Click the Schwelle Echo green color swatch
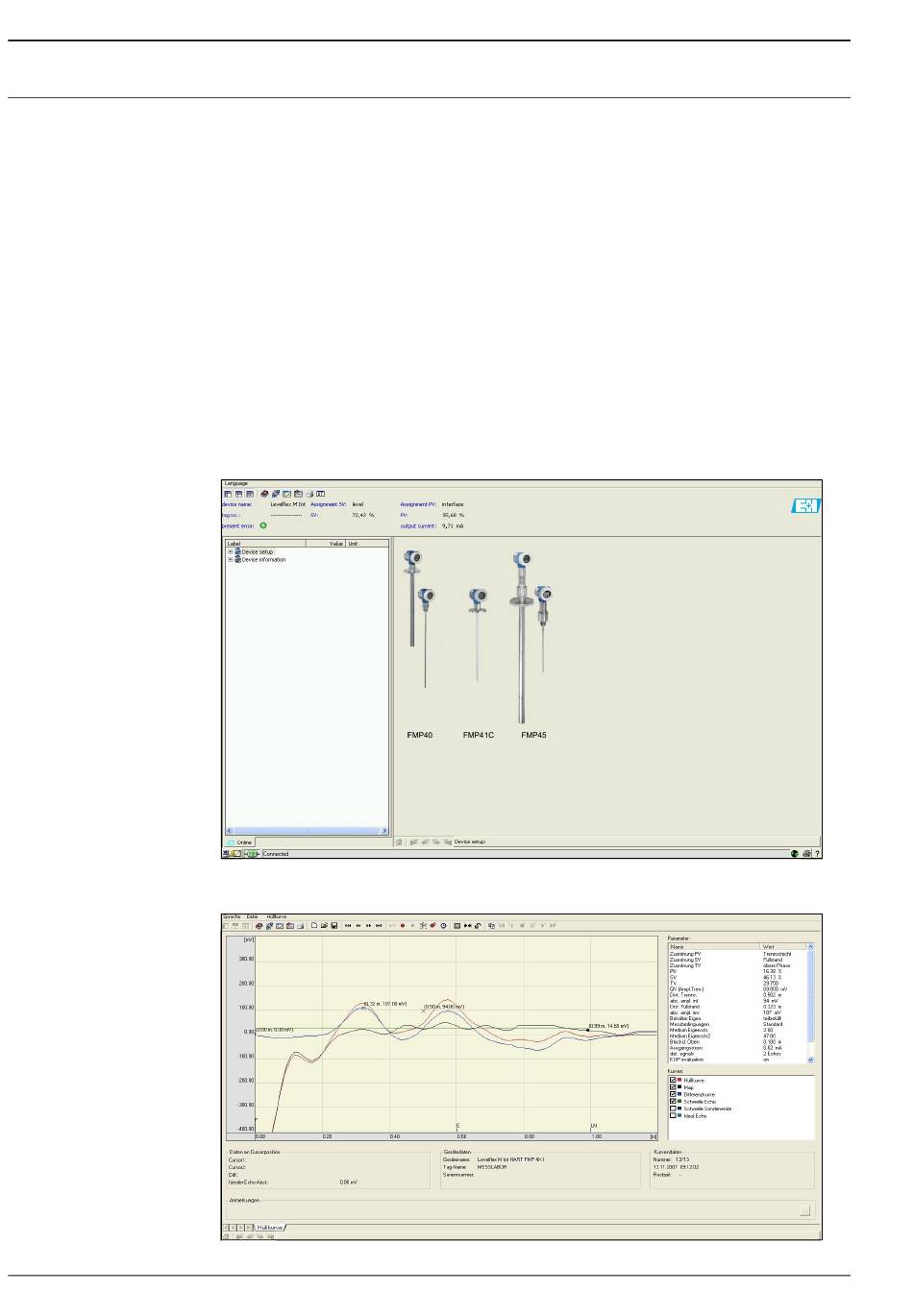This screenshot has height=1316, width=913. point(680,1102)
